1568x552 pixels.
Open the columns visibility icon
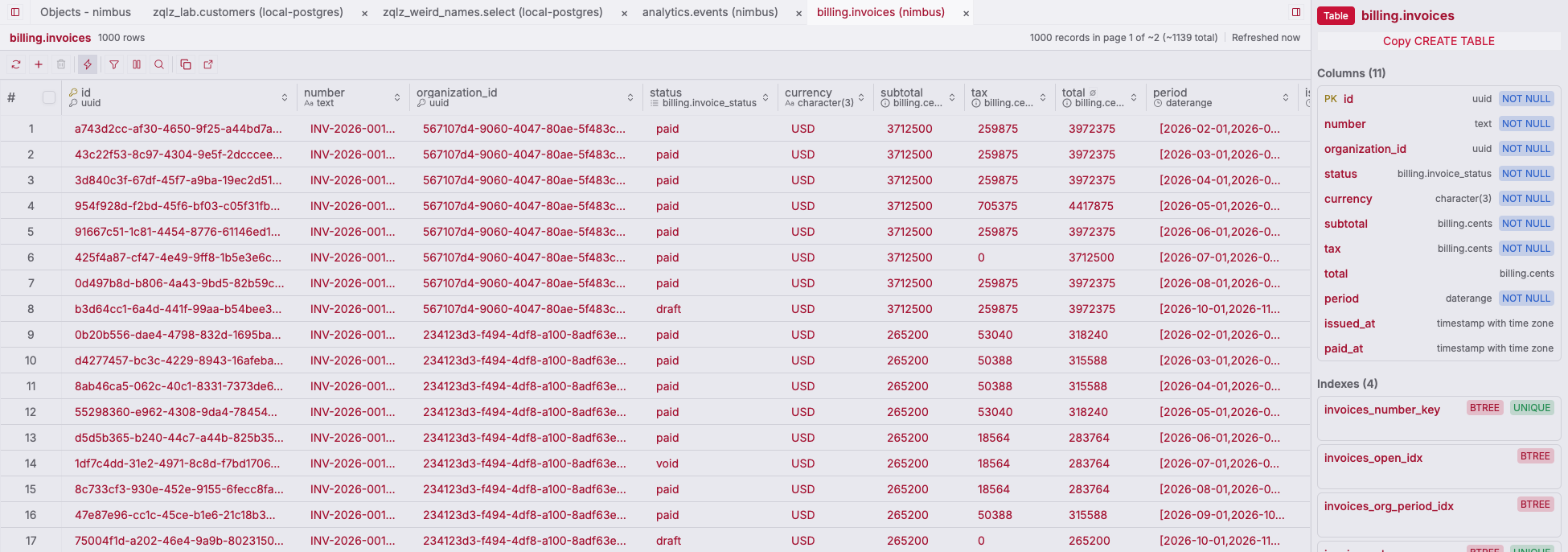tap(137, 64)
